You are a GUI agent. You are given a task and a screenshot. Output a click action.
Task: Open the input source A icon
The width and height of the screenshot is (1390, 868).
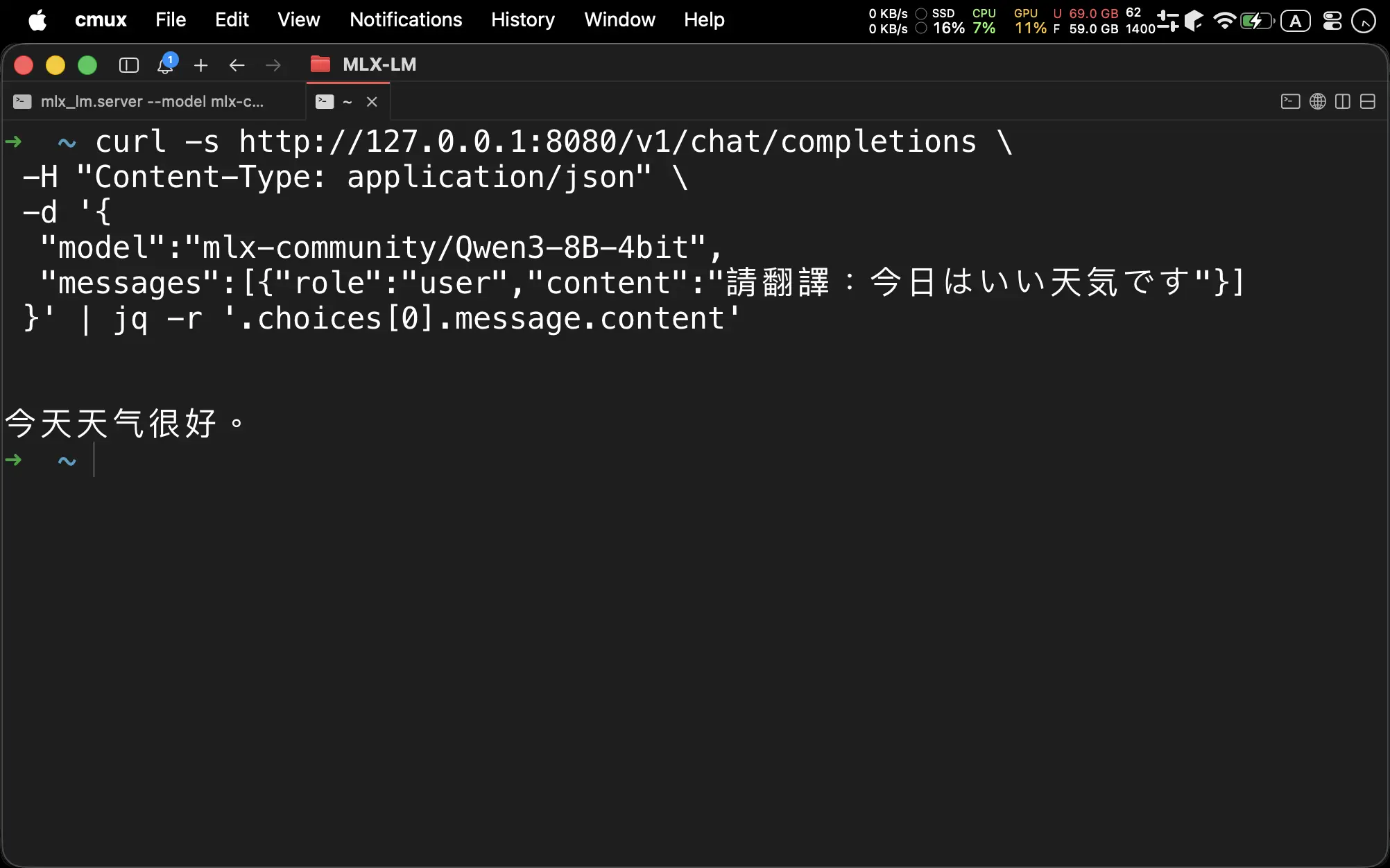pyautogui.click(x=1296, y=21)
